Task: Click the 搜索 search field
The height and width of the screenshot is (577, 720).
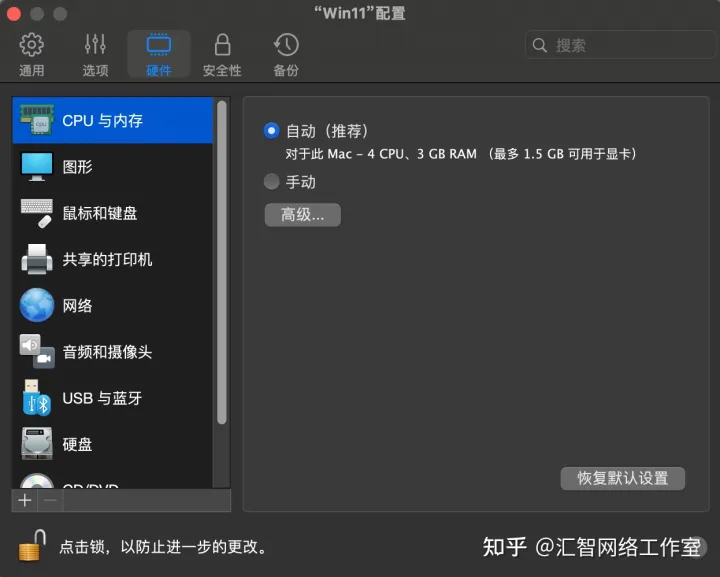Action: pyautogui.click(x=621, y=45)
